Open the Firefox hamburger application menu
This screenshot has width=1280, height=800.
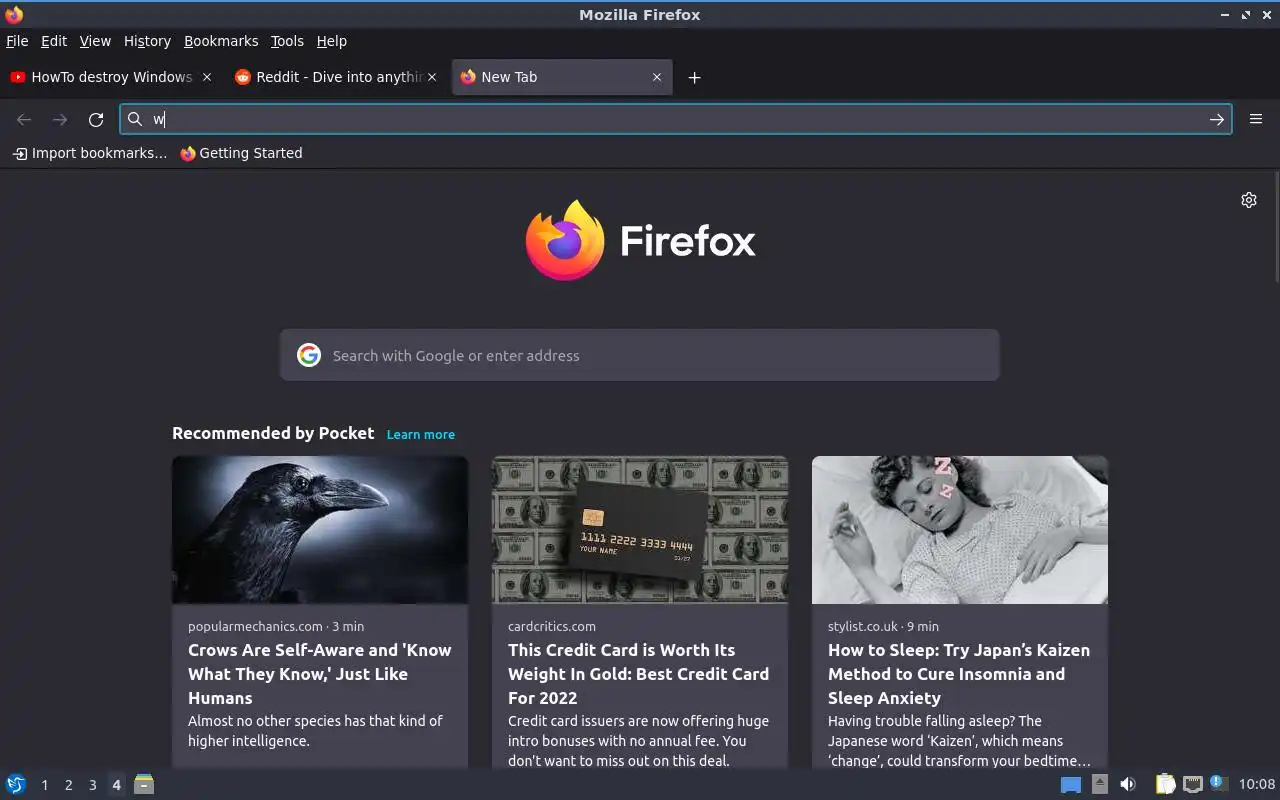click(x=1256, y=120)
